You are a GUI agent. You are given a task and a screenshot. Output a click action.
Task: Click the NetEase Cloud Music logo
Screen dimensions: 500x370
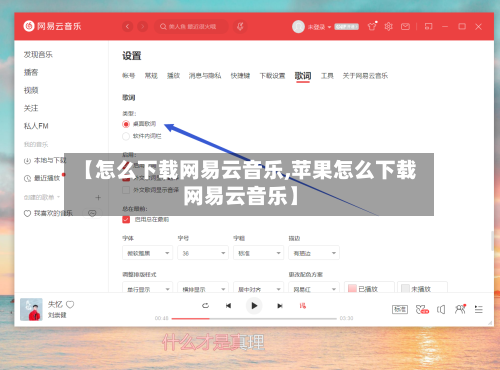point(52,26)
